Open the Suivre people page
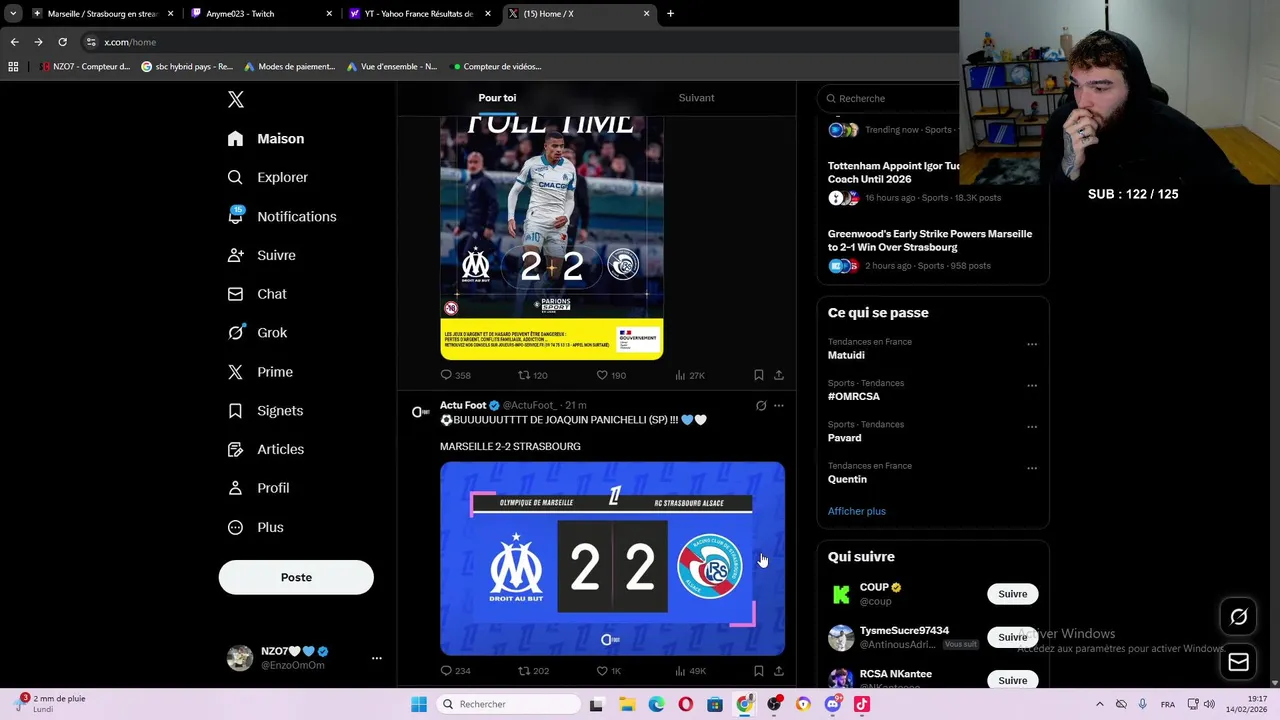Screen dimensions: 1280x720 click(x=261, y=255)
